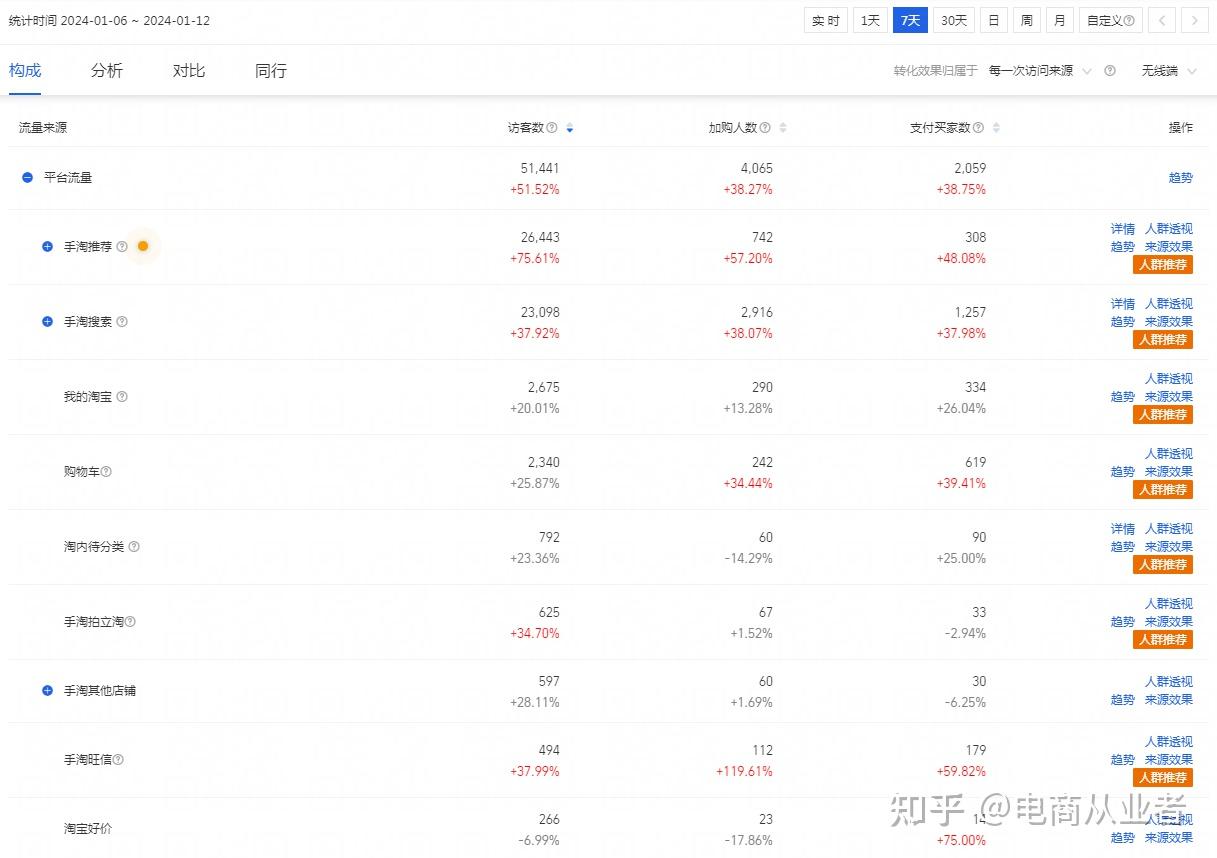The image size is (1217, 858).
Task: Go to previous date period arrow
Action: point(1162,20)
